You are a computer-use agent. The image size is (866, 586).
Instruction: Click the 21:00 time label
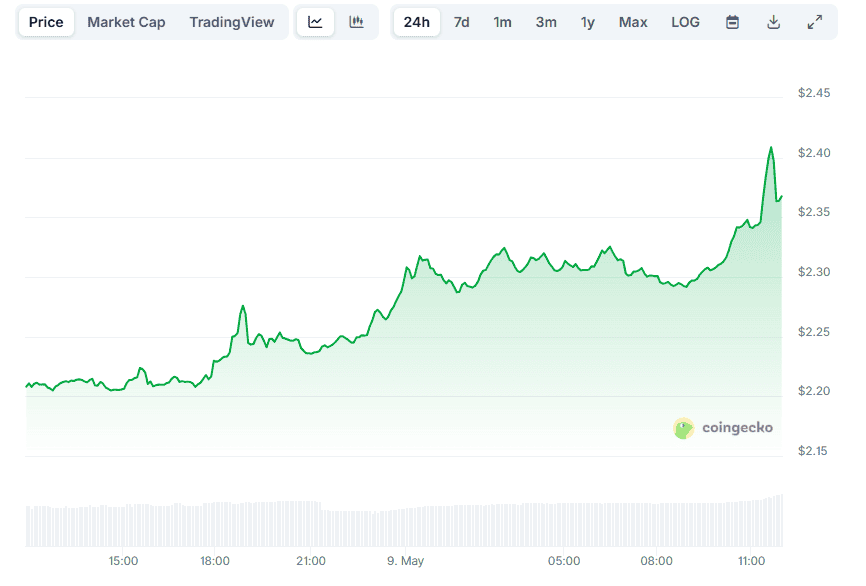[311, 561]
